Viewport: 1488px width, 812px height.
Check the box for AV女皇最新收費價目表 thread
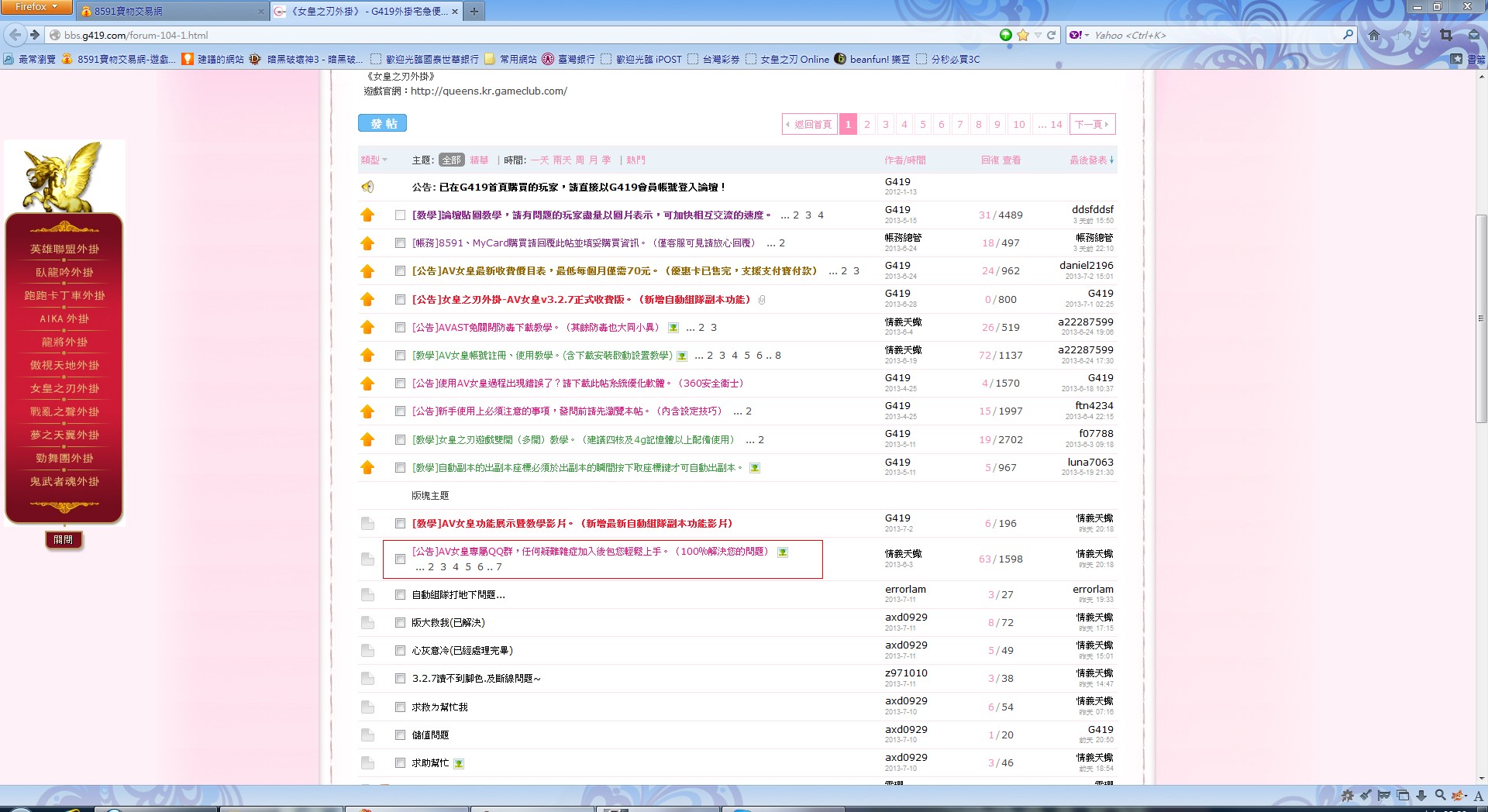pyautogui.click(x=400, y=271)
